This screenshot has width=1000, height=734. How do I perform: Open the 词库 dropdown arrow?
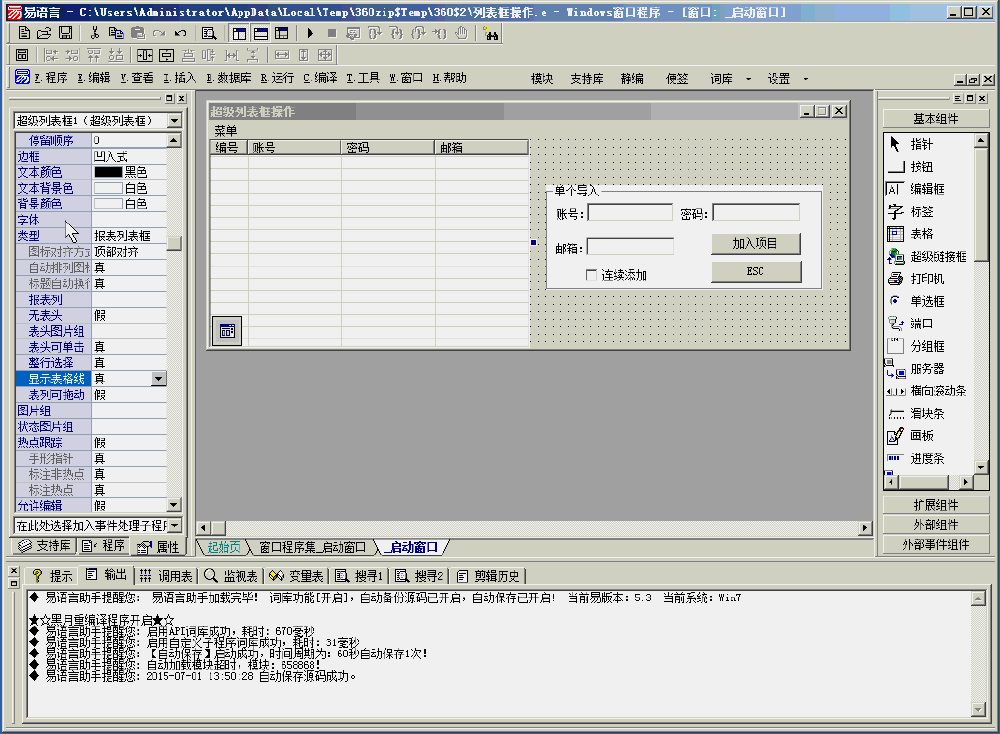749,79
